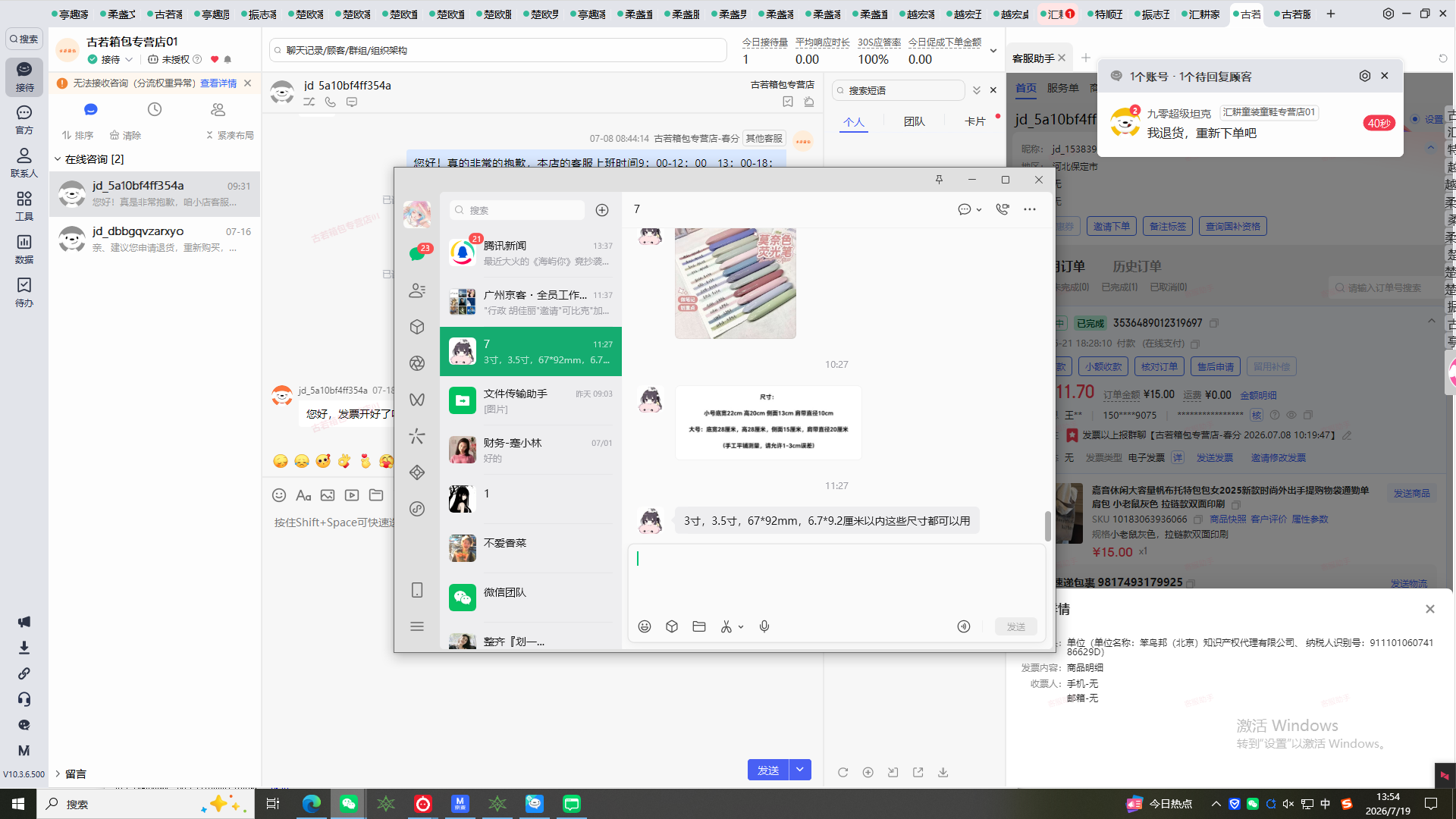Image resolution: width=1456 pixels, height=819 pixels.
Task: Toggle the 中 input method in system tray
Action: pos(1326,804)
